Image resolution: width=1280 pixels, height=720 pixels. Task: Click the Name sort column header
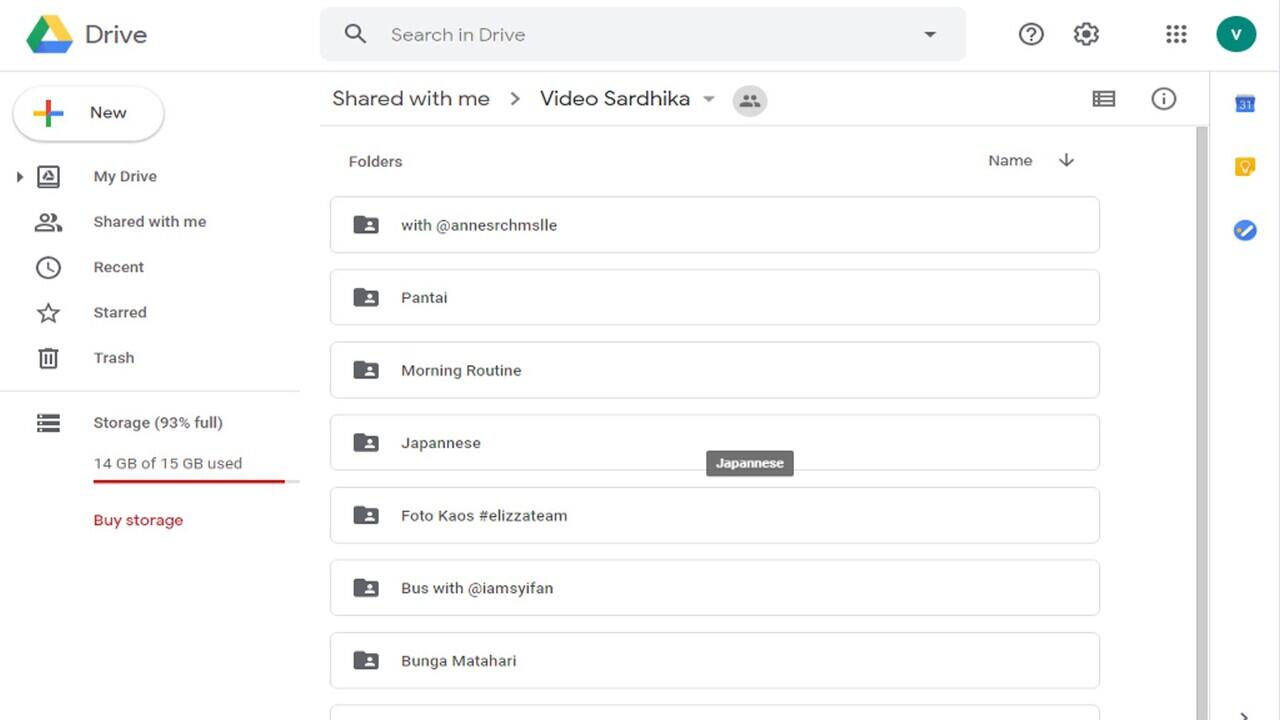point(1010,160)
